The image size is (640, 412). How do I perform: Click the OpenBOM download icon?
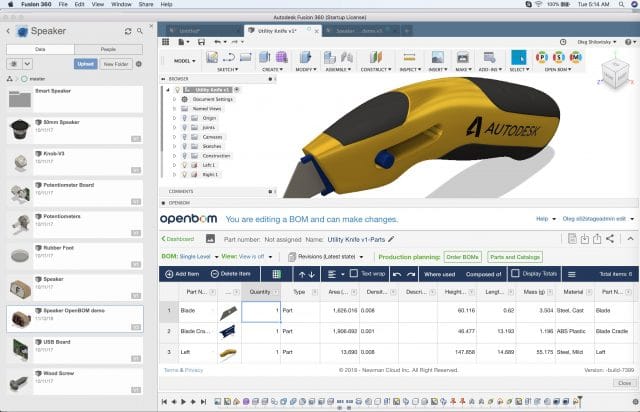[584, 239]
